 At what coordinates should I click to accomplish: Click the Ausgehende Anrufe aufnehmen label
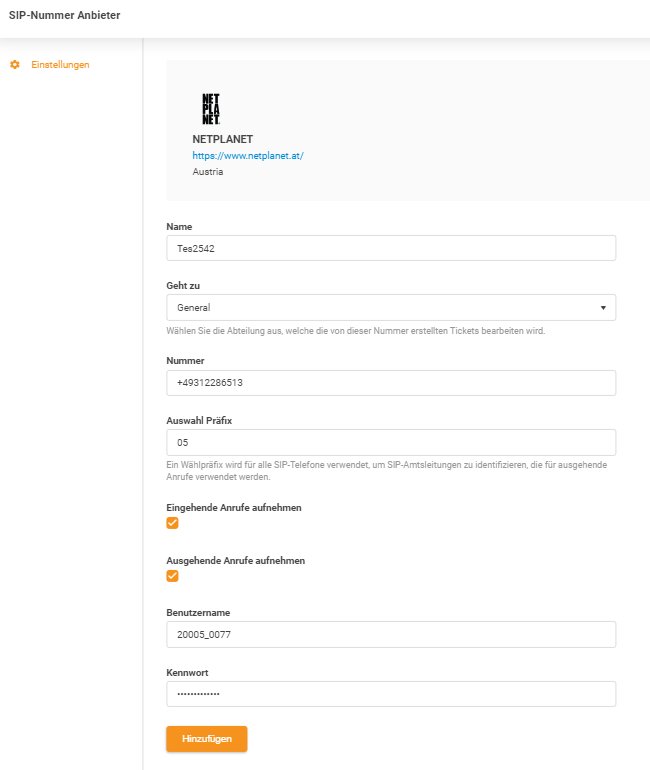[x=235, y=561]
